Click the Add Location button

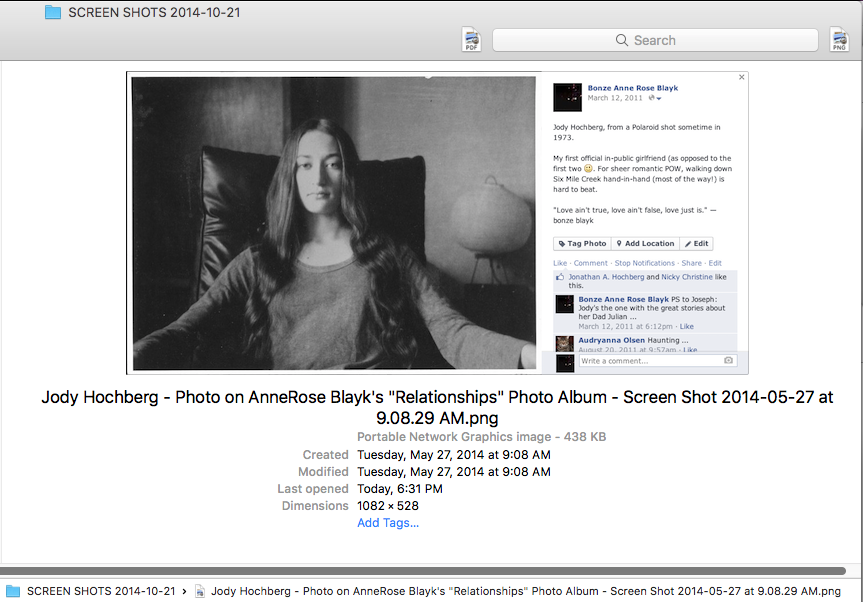pos(645,243)
